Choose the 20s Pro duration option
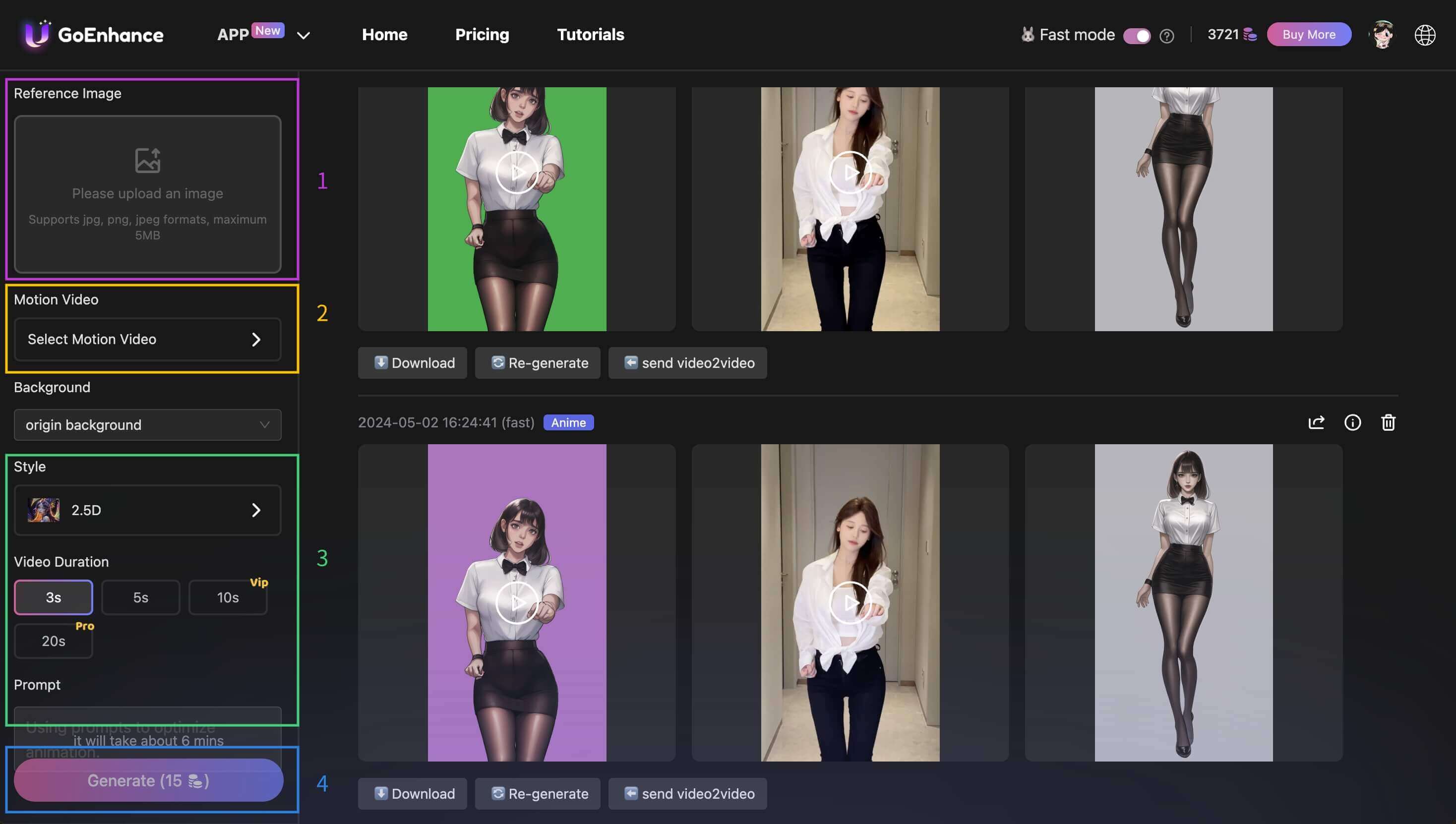The height and width of the screenshot is (824, 1456). [x=53, y=640]
